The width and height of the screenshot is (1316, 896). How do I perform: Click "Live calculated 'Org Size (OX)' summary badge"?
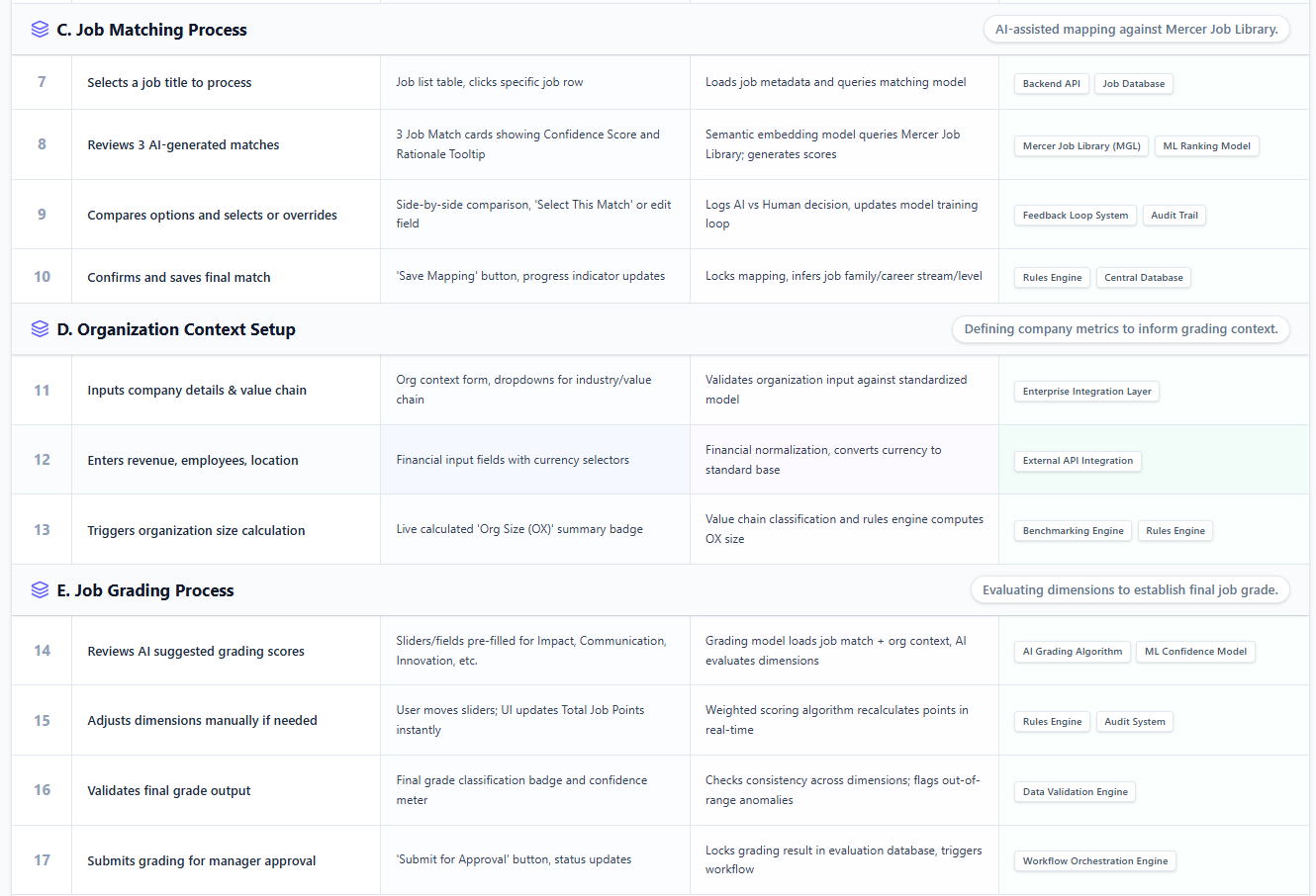[x=519, y=529]
